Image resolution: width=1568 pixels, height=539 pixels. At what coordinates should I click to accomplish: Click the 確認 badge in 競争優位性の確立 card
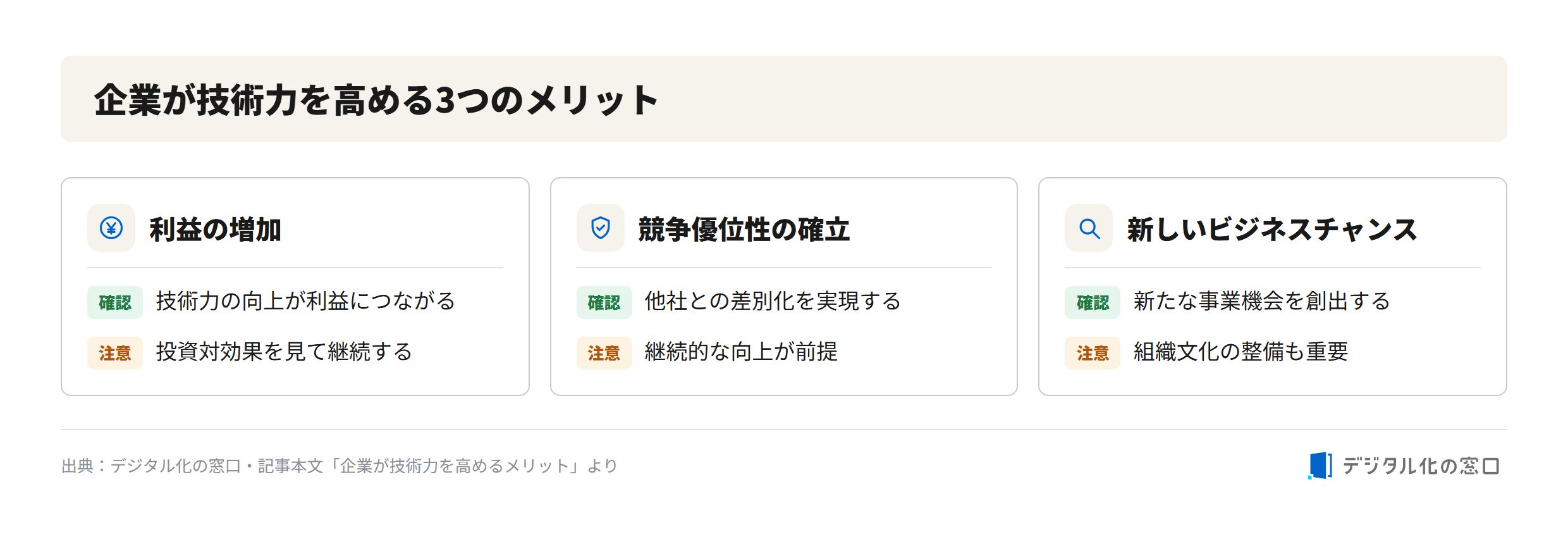604,302
